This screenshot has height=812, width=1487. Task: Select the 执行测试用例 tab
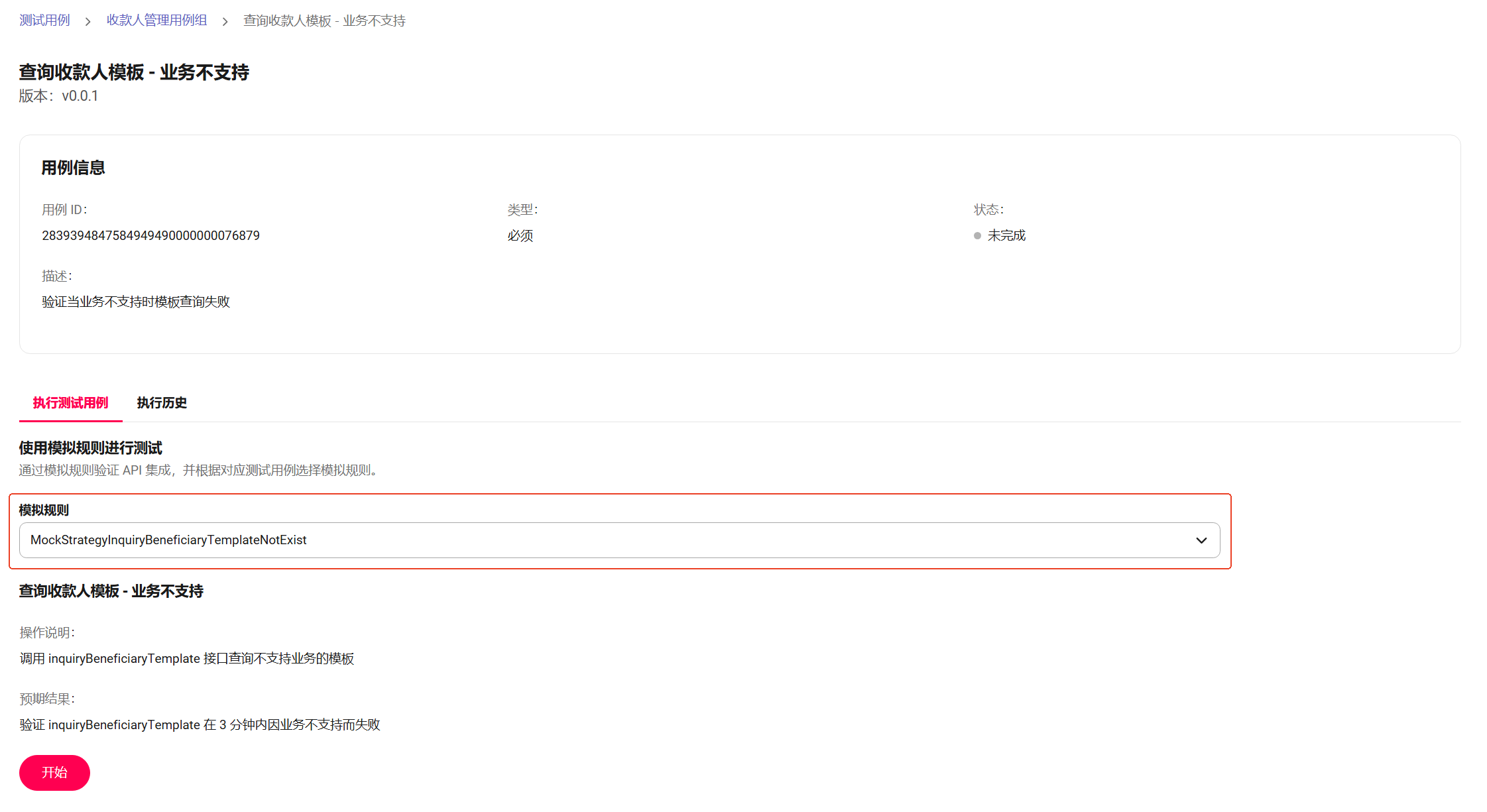click(x=70, y=403)
